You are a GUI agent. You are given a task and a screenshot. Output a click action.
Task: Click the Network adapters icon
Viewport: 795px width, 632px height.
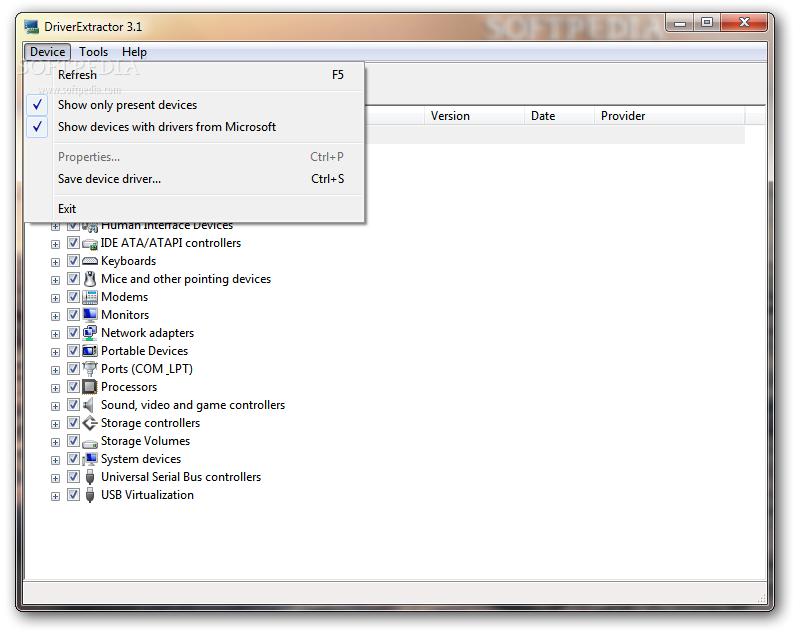[x=90, y=333]
